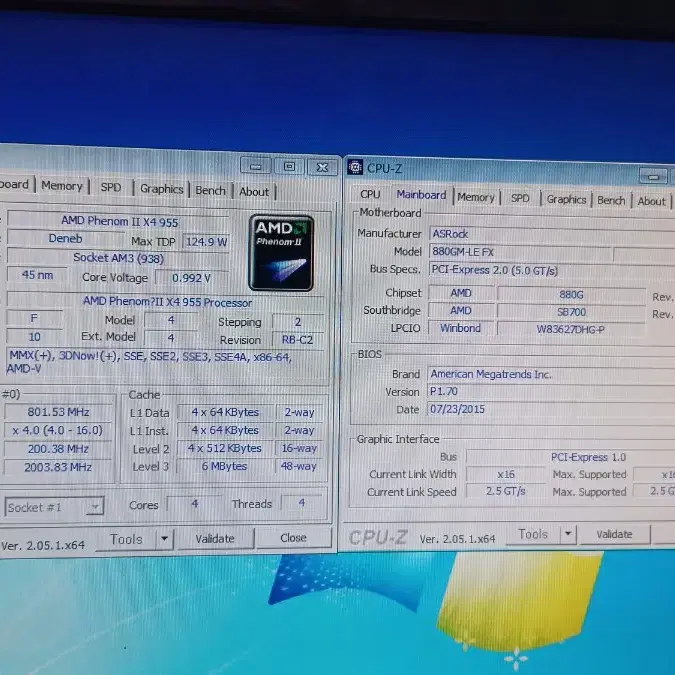Screen dimensions: 675x675
Task: Click Tools button in left window
Action: click(x=126, y=539)
